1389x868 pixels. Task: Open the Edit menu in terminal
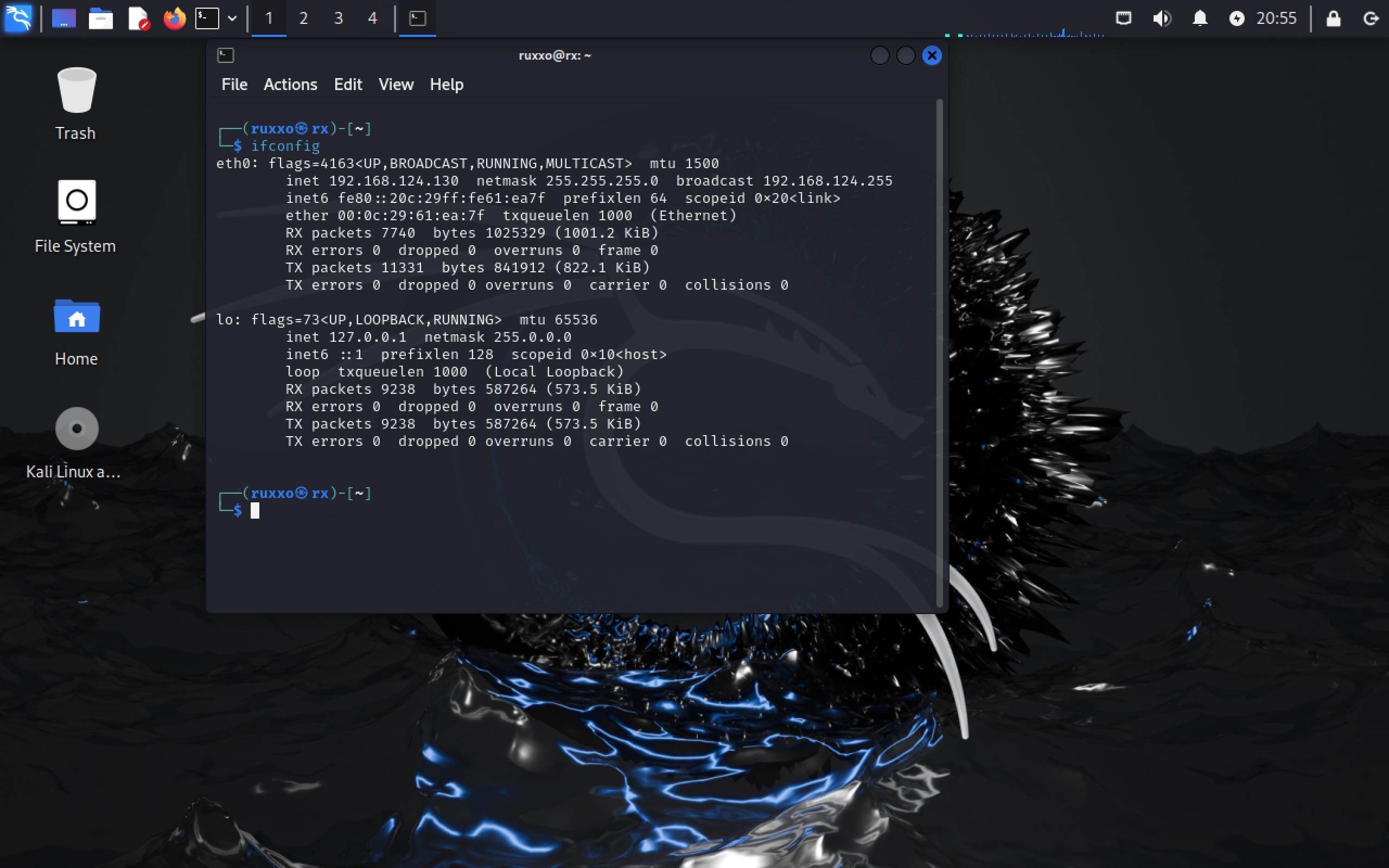(x=348, y=85)
